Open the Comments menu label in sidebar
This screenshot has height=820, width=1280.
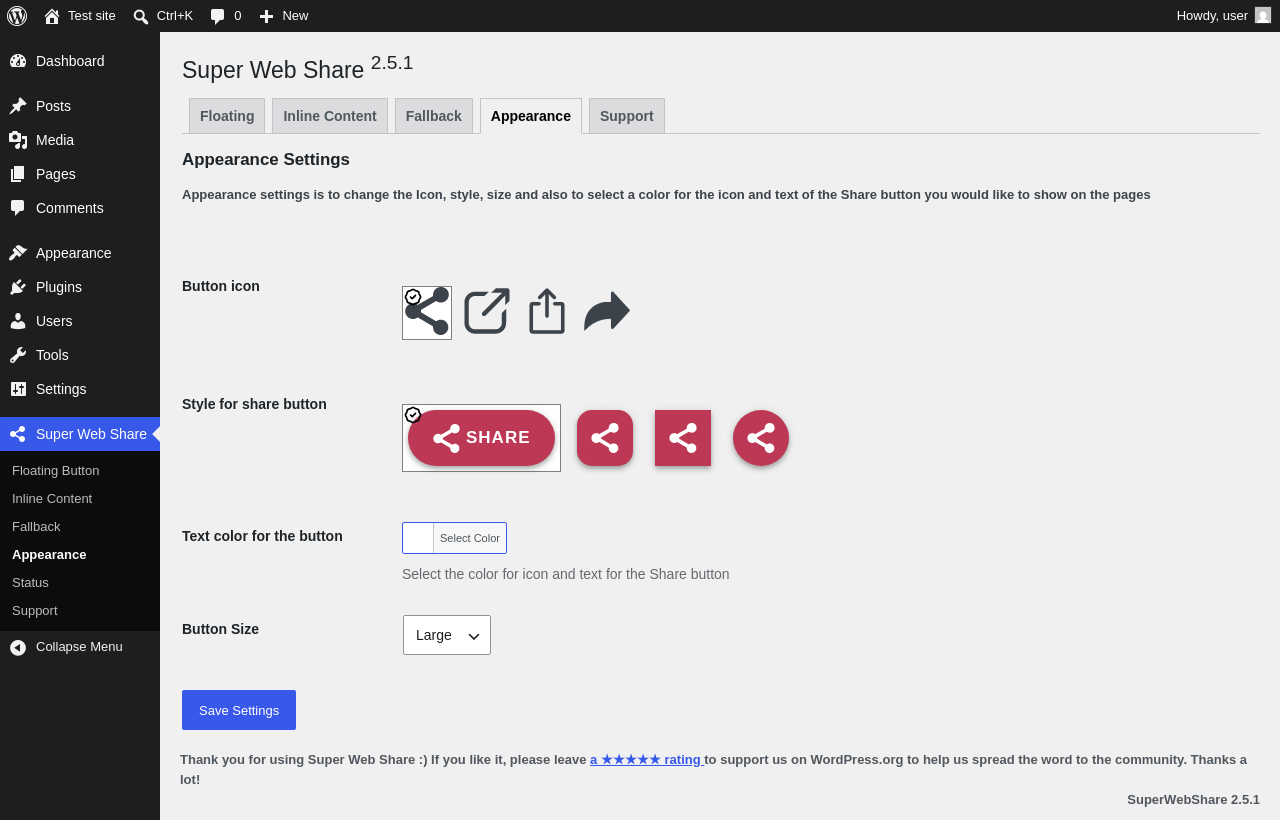pyautogui.click(x=70, y=208)
